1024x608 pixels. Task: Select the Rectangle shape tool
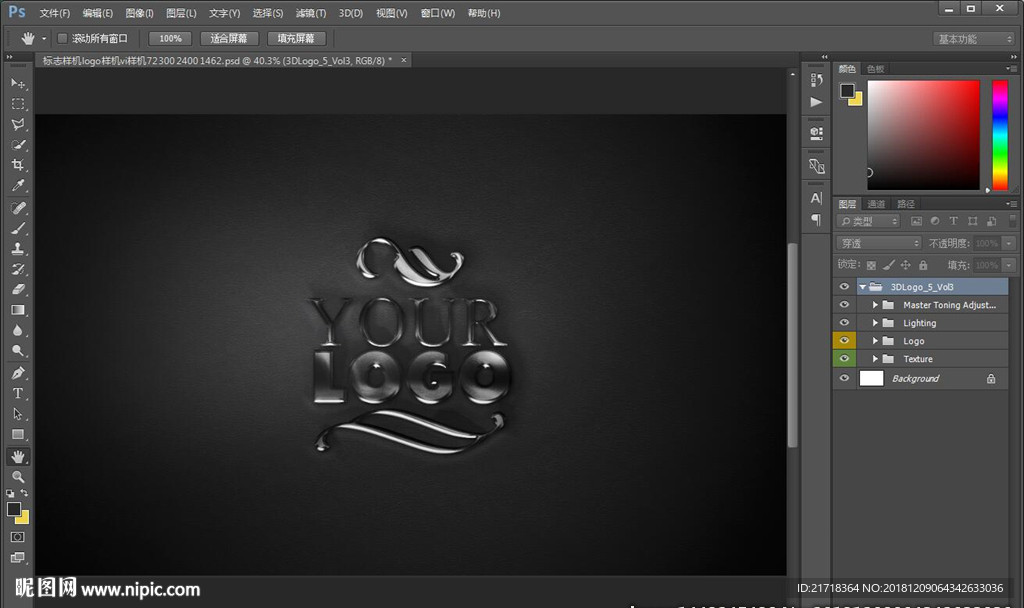[x=18, y=435]
